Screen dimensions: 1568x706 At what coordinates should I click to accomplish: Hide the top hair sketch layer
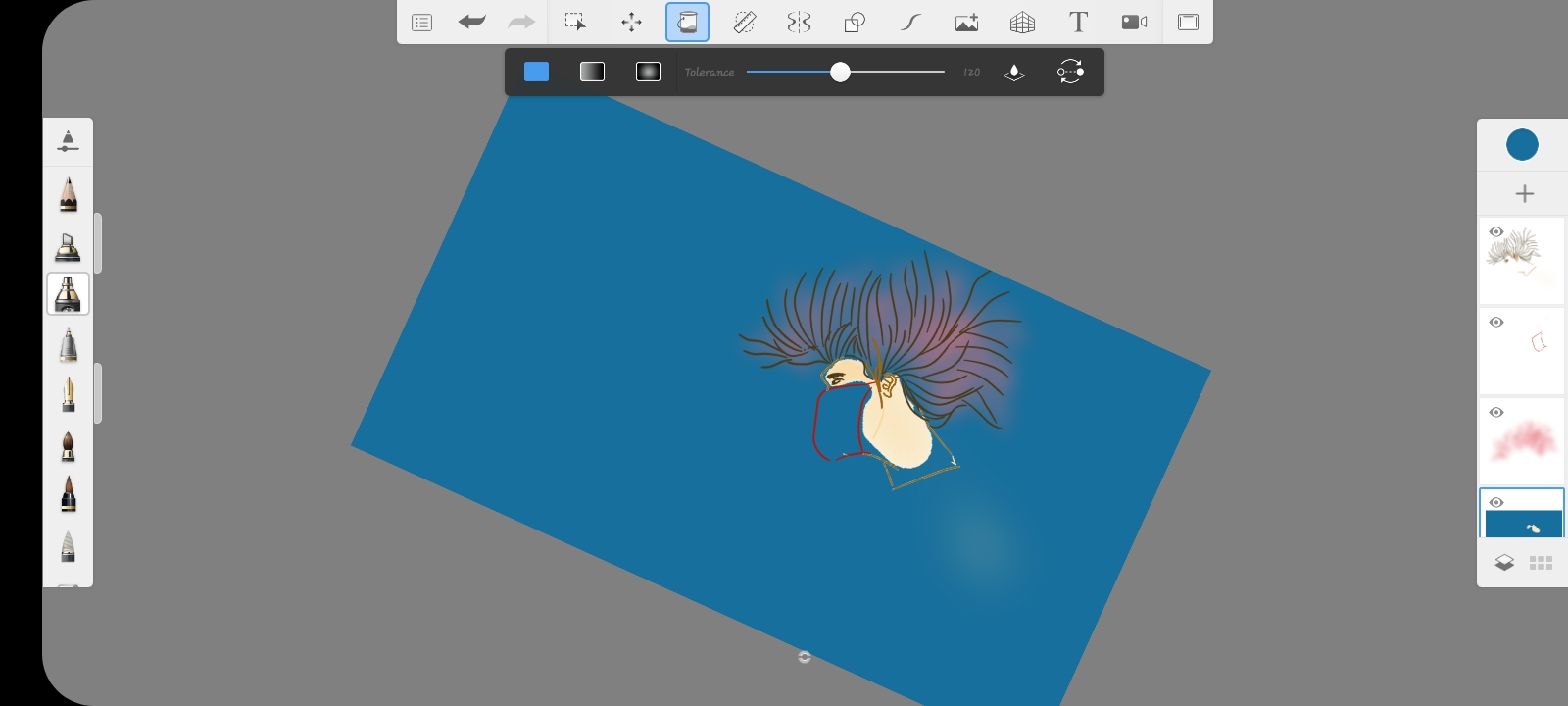pos(1495,232)
